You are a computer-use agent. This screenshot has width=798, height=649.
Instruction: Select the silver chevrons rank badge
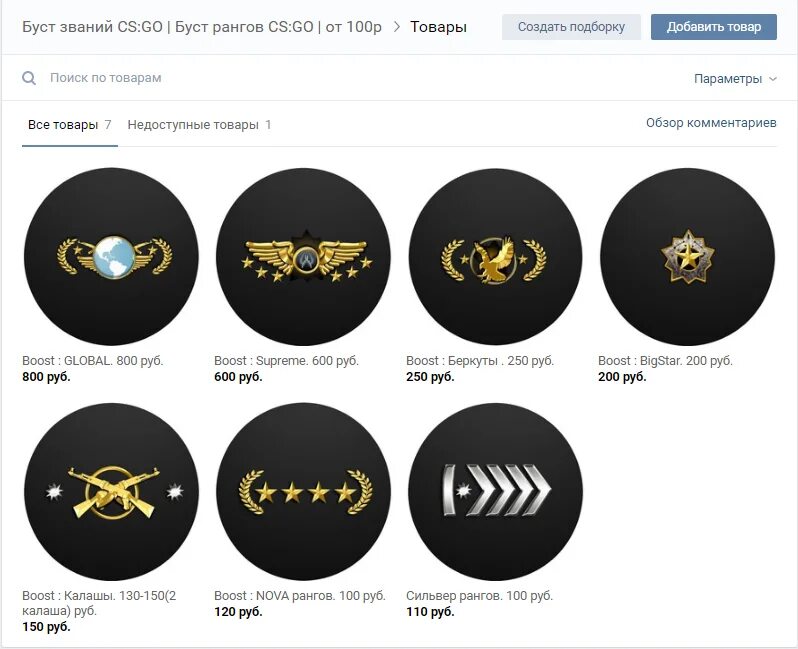tap(495, 492)
